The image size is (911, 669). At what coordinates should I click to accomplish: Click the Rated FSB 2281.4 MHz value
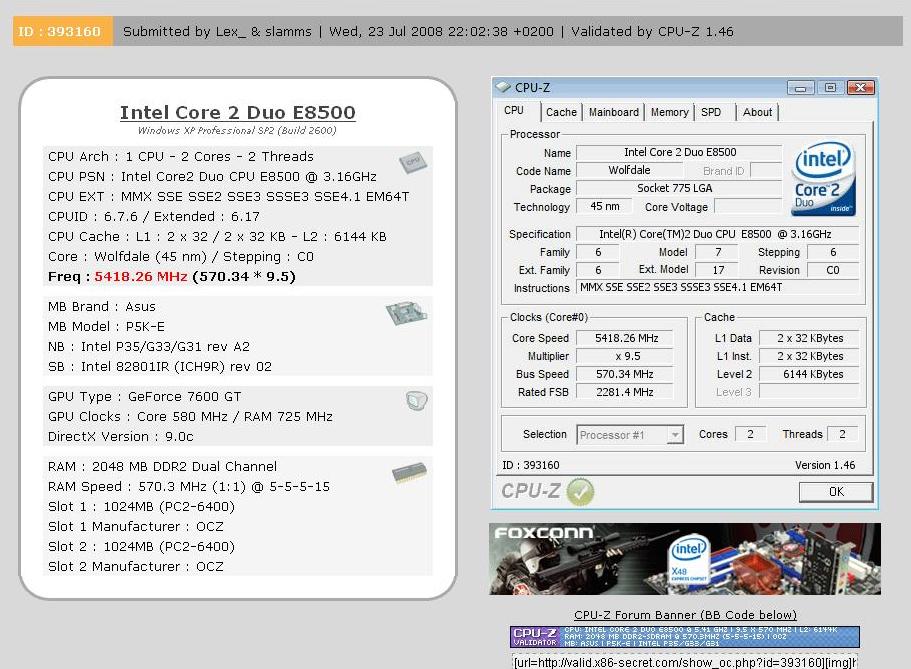tap(625, 392)
